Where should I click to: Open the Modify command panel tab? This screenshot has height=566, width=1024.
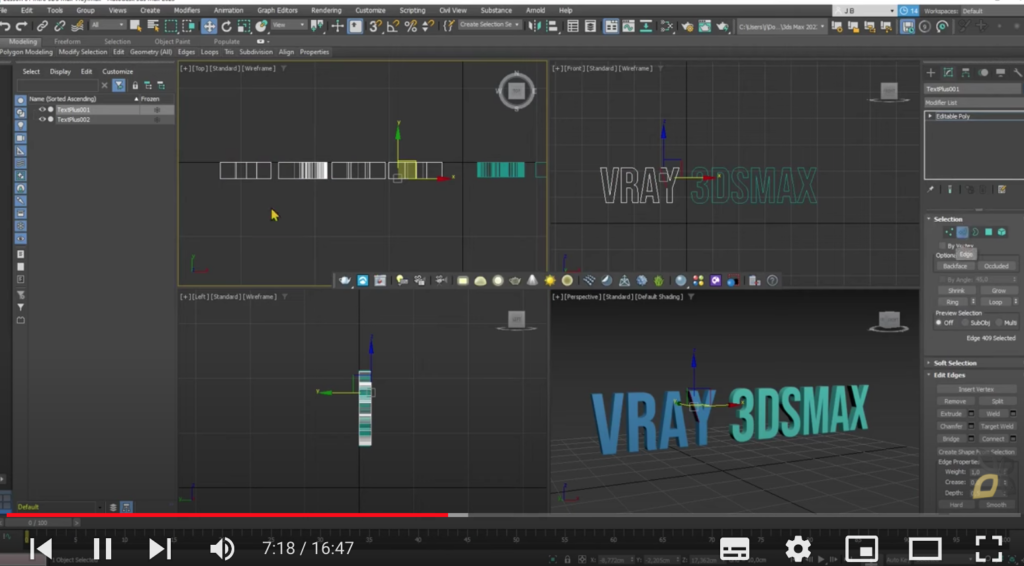(948, 72)
